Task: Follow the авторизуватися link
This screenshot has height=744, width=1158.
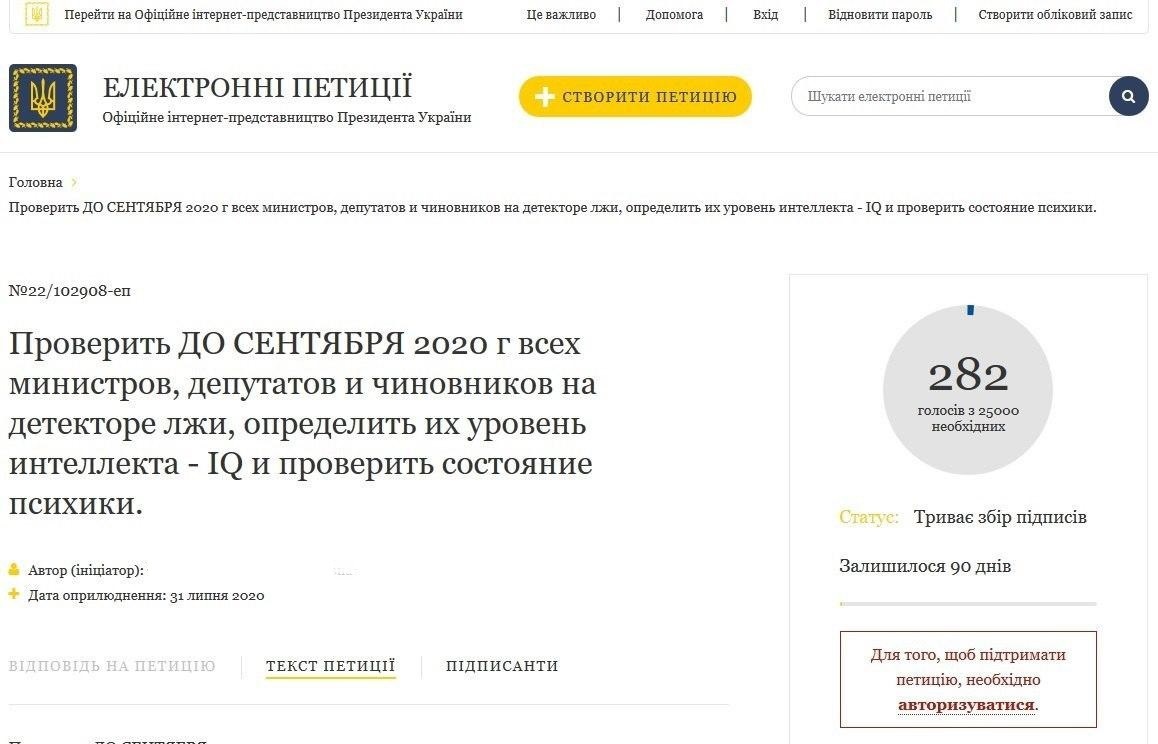Action: tap(966, 705)
